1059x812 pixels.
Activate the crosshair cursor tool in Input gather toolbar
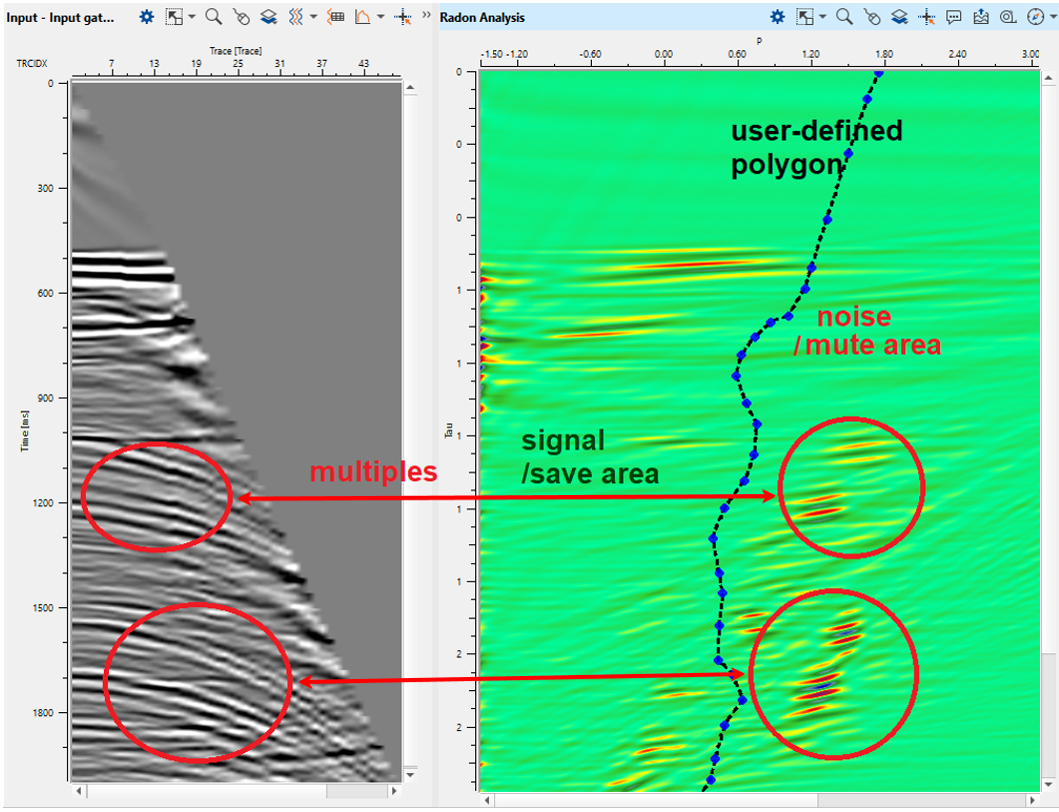pos(403,17)
